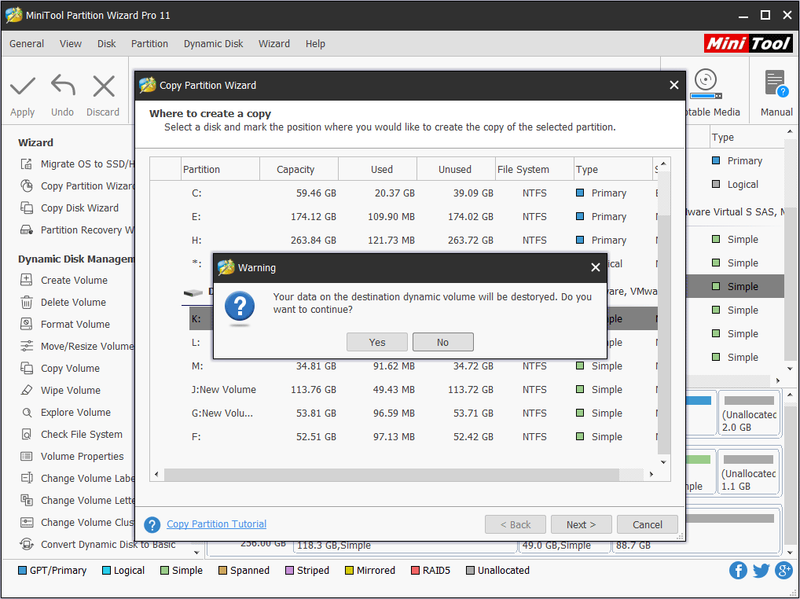
Task: Click the Apply checkmark icon
Action: 22,86
